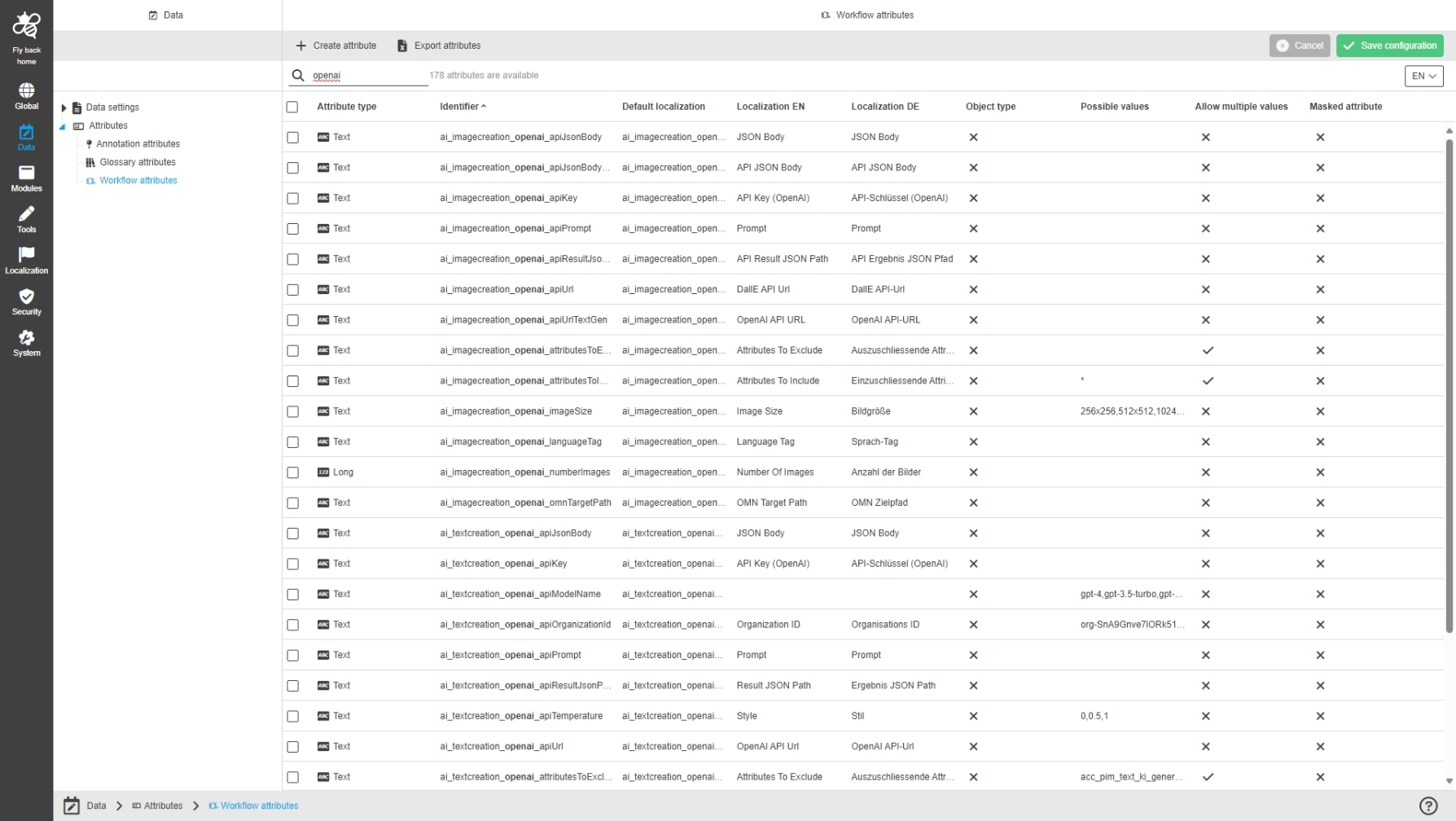
Task: Check the ai_imagecreation_openai_apiKey row checkbox
Action: click(293, 198)
